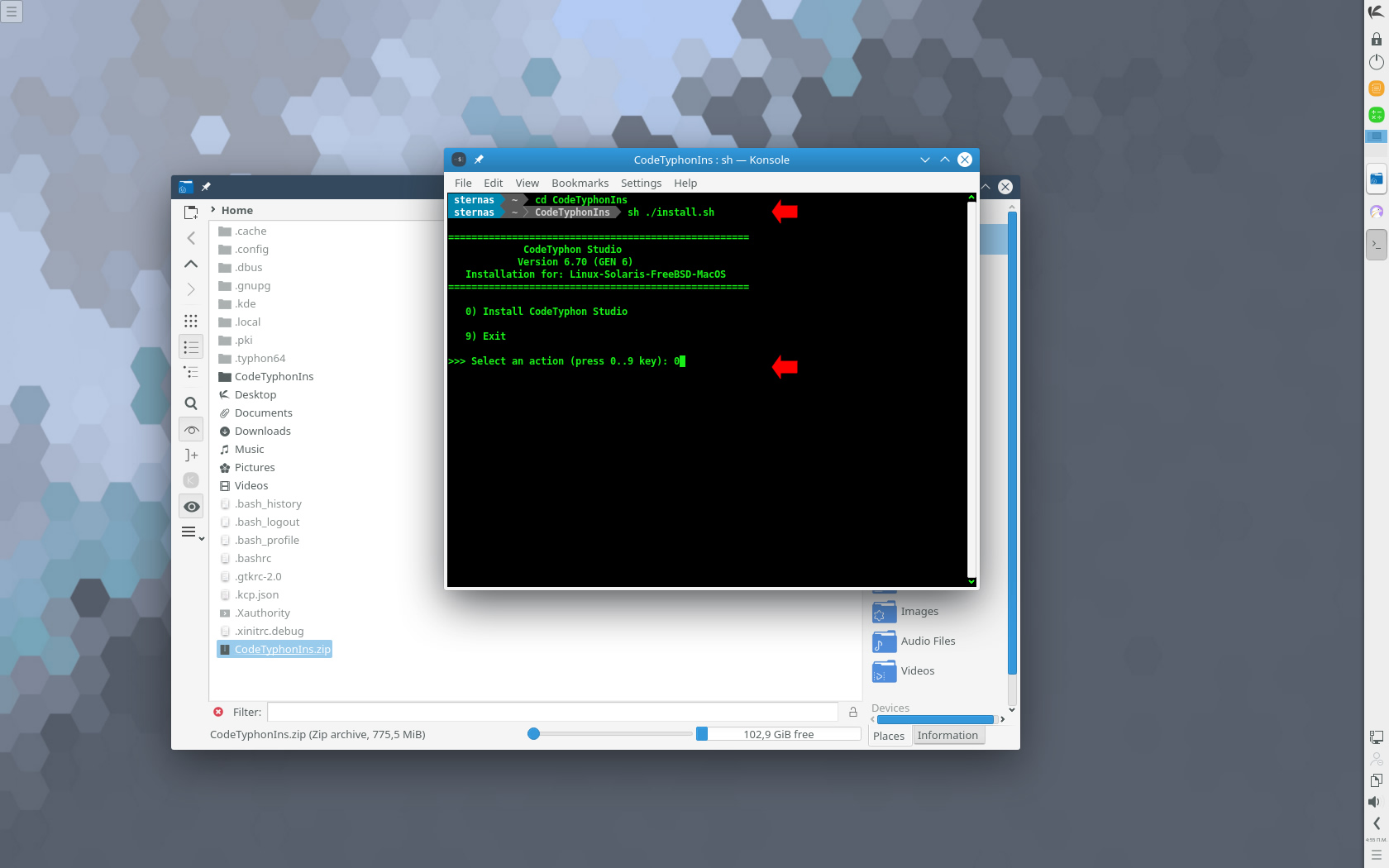
Task: Select the CodeTyphonIns.zip archive
Action: click(274, 650)
